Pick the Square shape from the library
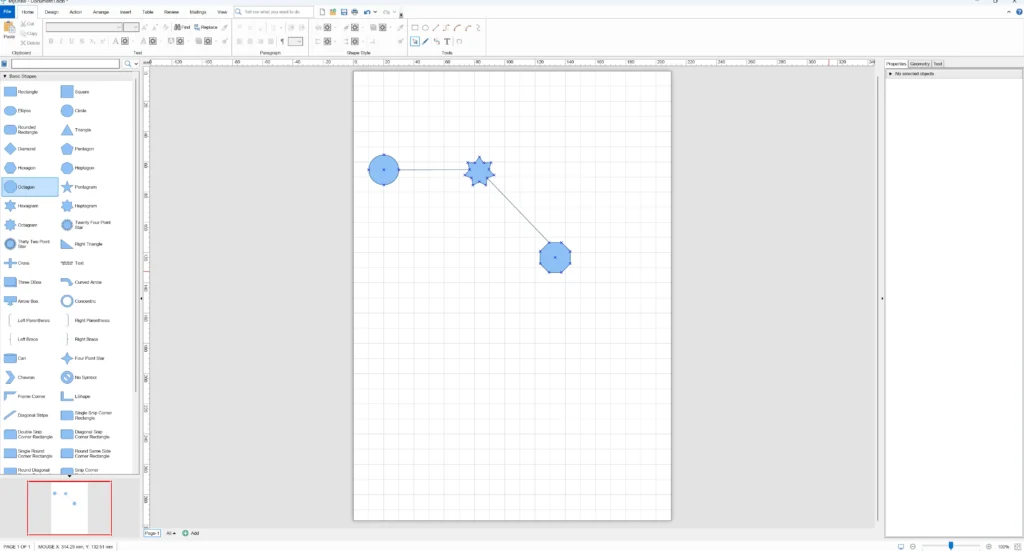Viewport: 1024px width, 551px height. [x=76, y=92]
